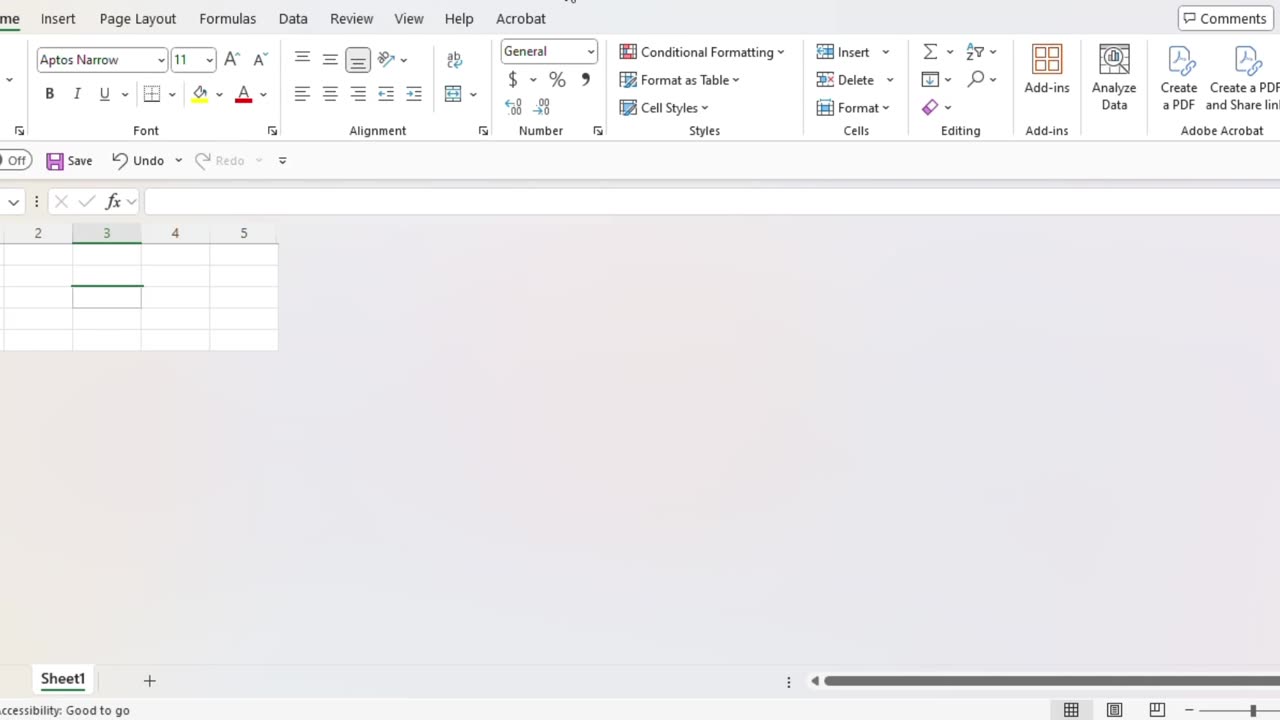Decrease font size

point(260,60)
